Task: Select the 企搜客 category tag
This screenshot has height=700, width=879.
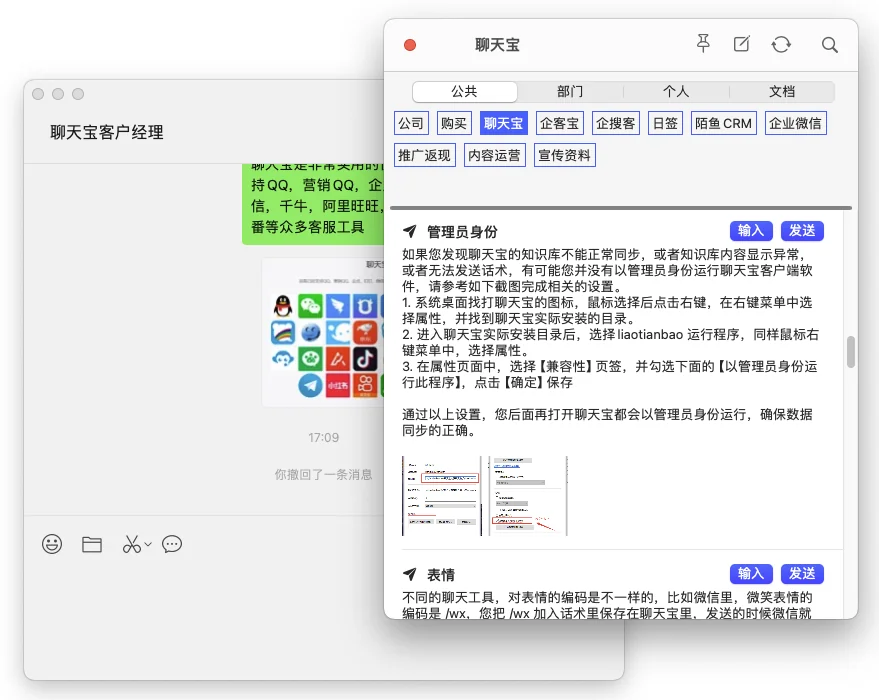Action: pyautogui.click(x=616, y=123)
